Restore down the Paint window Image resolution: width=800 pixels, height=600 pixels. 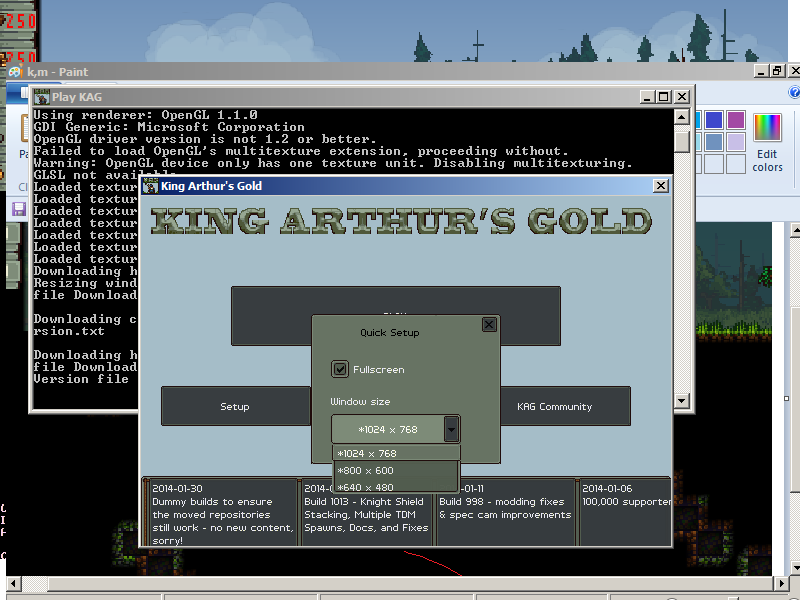coord(777,71)
